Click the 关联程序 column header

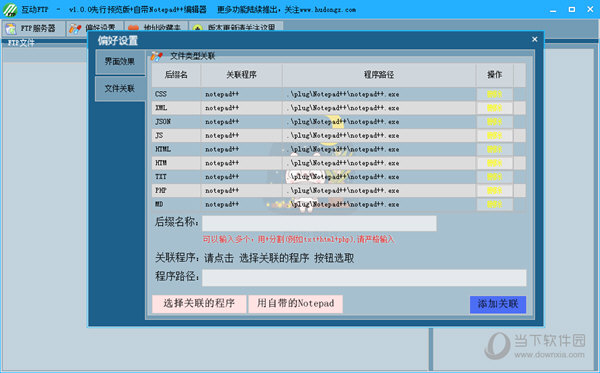point(241,75)
